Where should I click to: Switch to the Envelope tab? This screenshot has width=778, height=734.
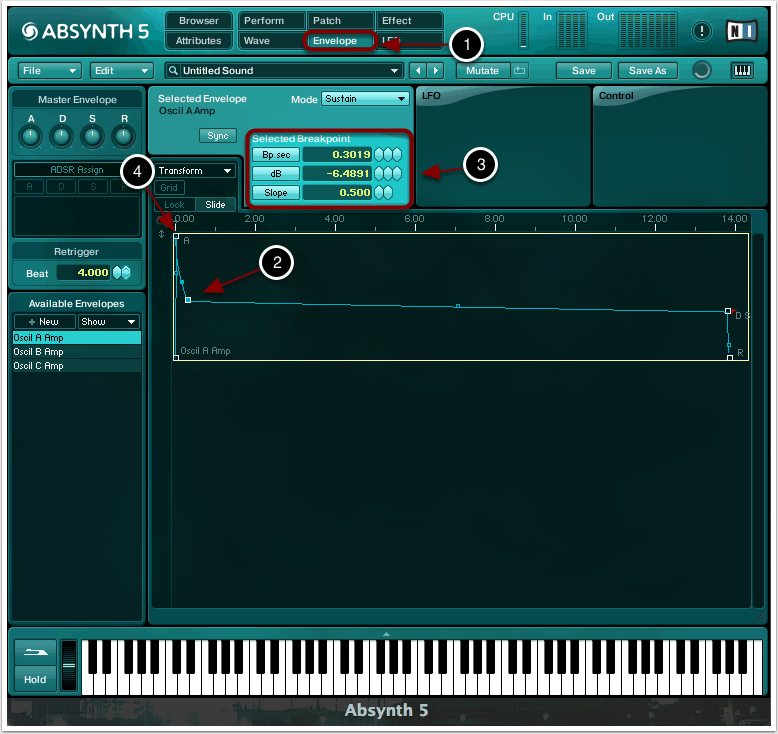340,41
